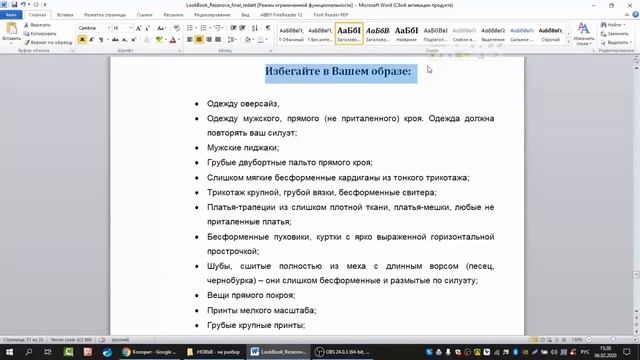The height and width of the screenshot is (360, 640).
Task: Switch to Review (Рецензирование) tab
Action: (212, 15)
